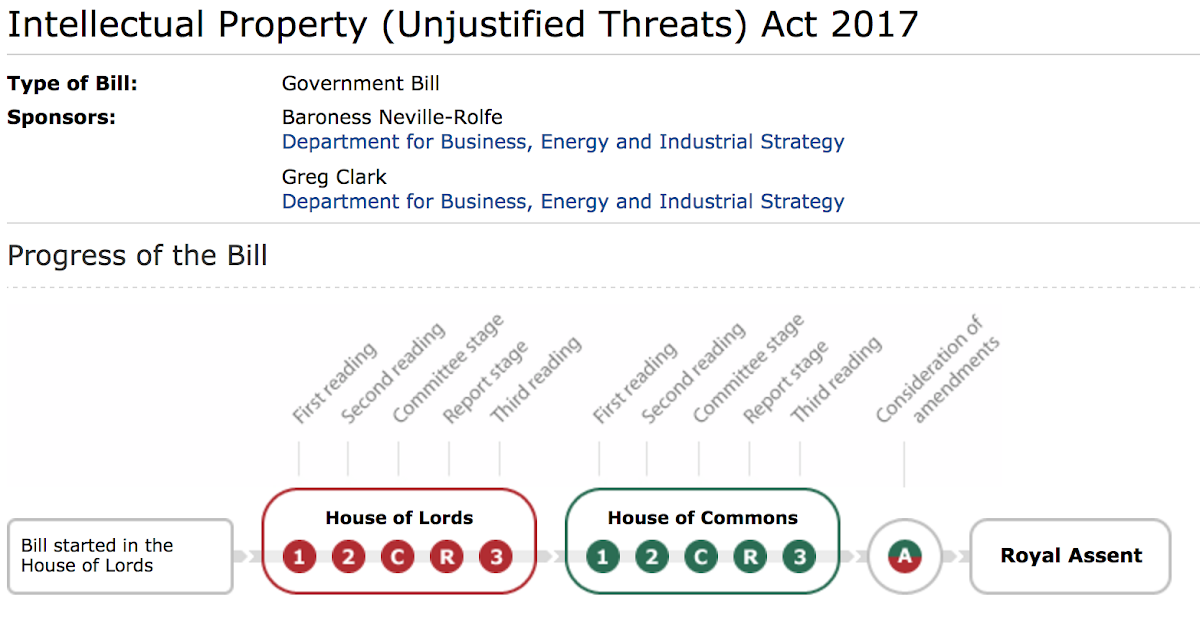
Task: Open the Commons second reading icon
Action: click(651, 556)
